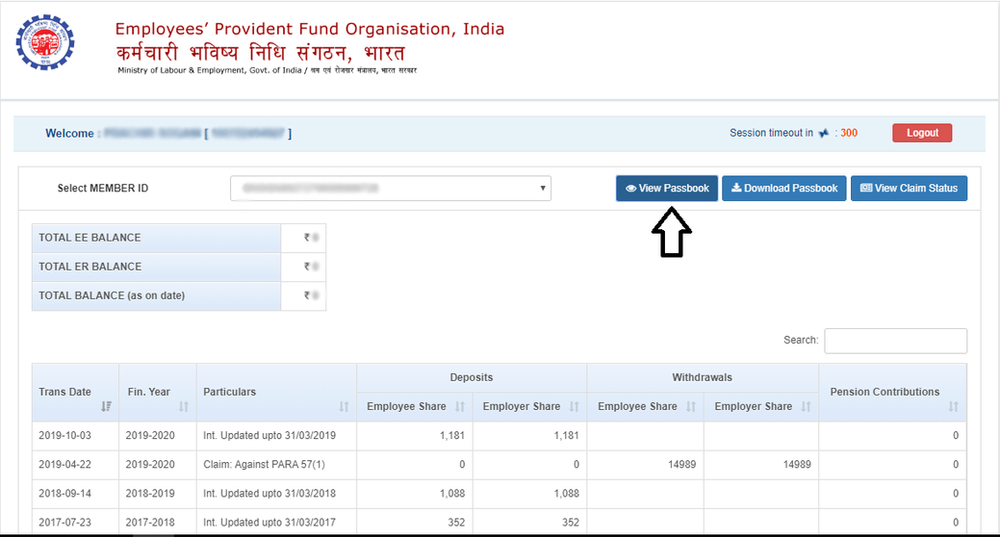Select 'Int. Updated upto 31/03/2018' entry
Viewport: 1000px width, 537px height.
tap(269, 493)
